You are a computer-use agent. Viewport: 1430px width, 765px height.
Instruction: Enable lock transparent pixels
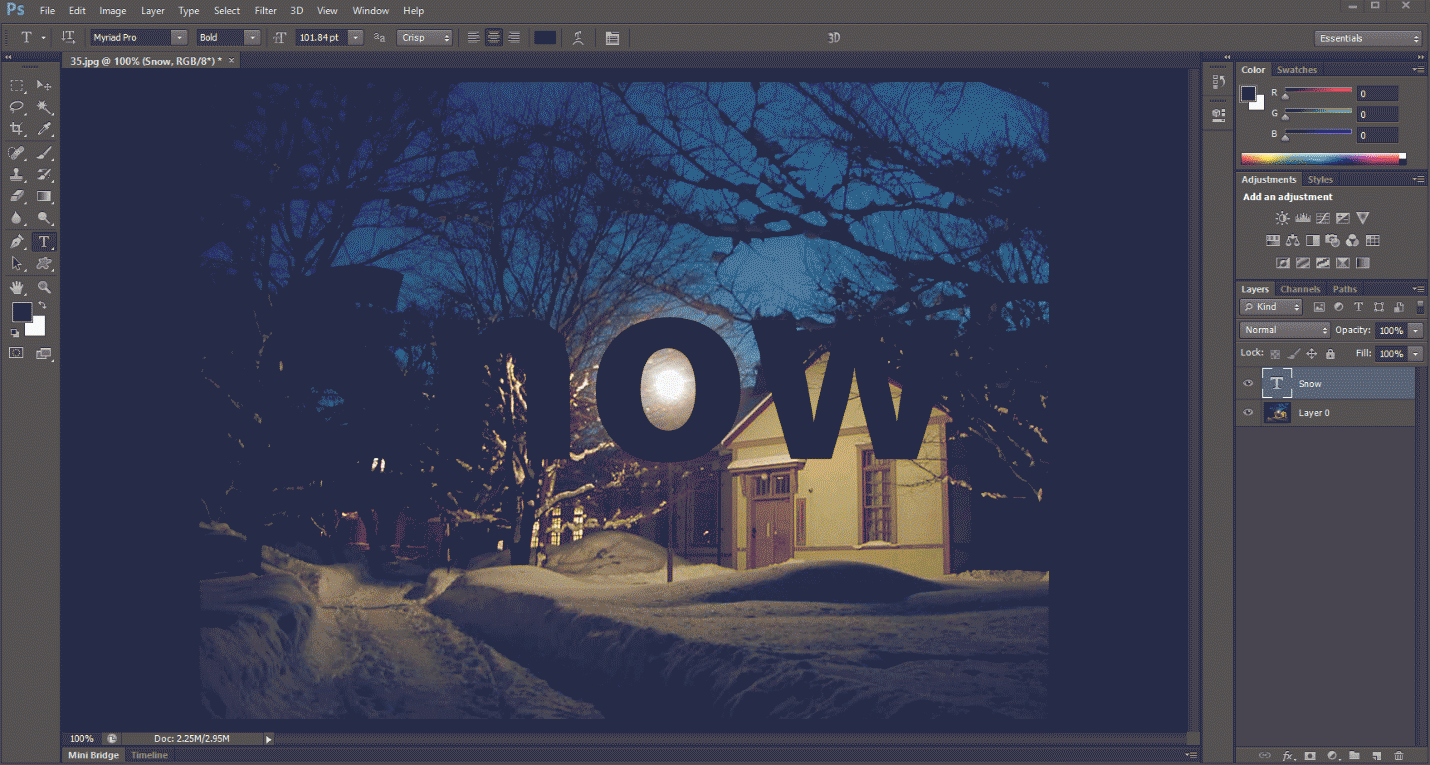[x=1273, y=353]
